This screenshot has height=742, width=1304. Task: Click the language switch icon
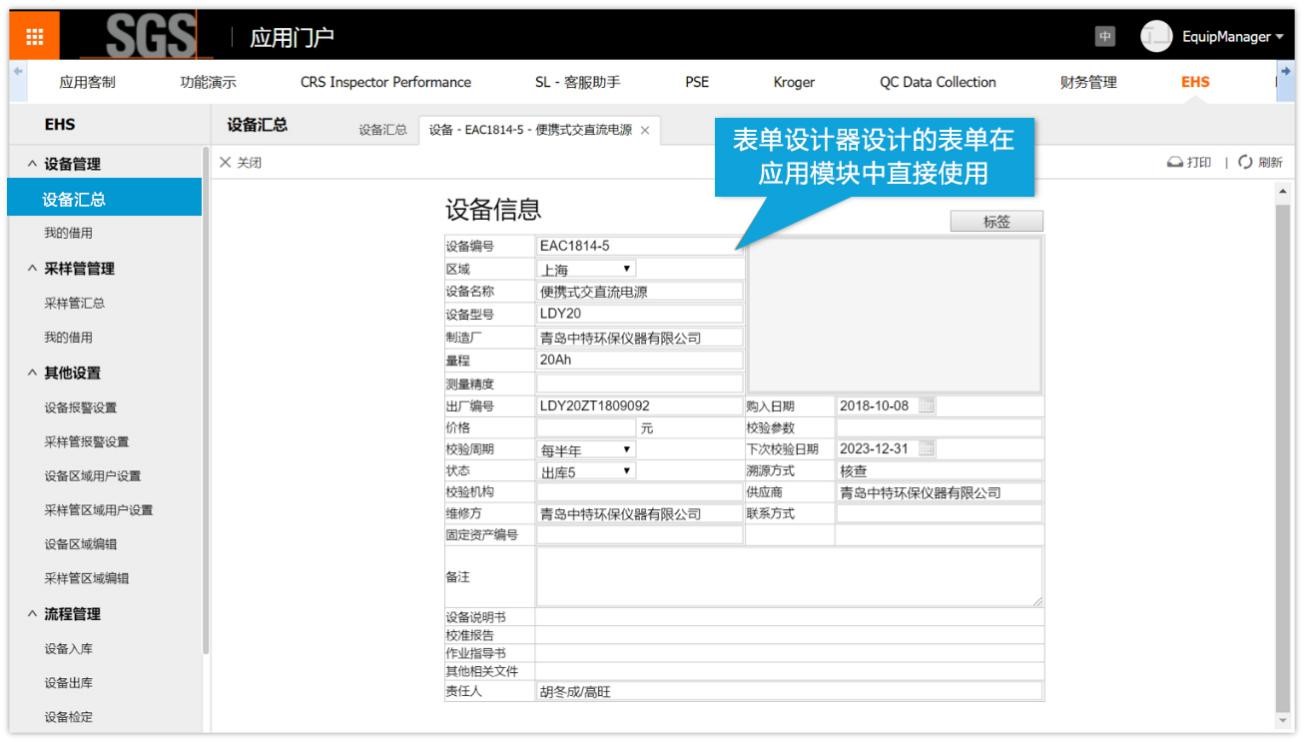pos(1105,36)
